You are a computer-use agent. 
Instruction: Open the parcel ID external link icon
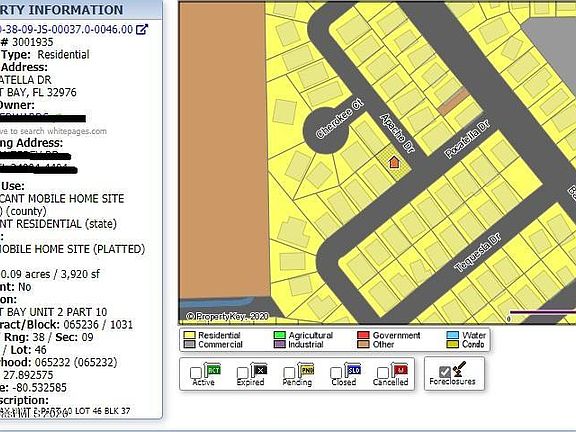coord(142,29)
